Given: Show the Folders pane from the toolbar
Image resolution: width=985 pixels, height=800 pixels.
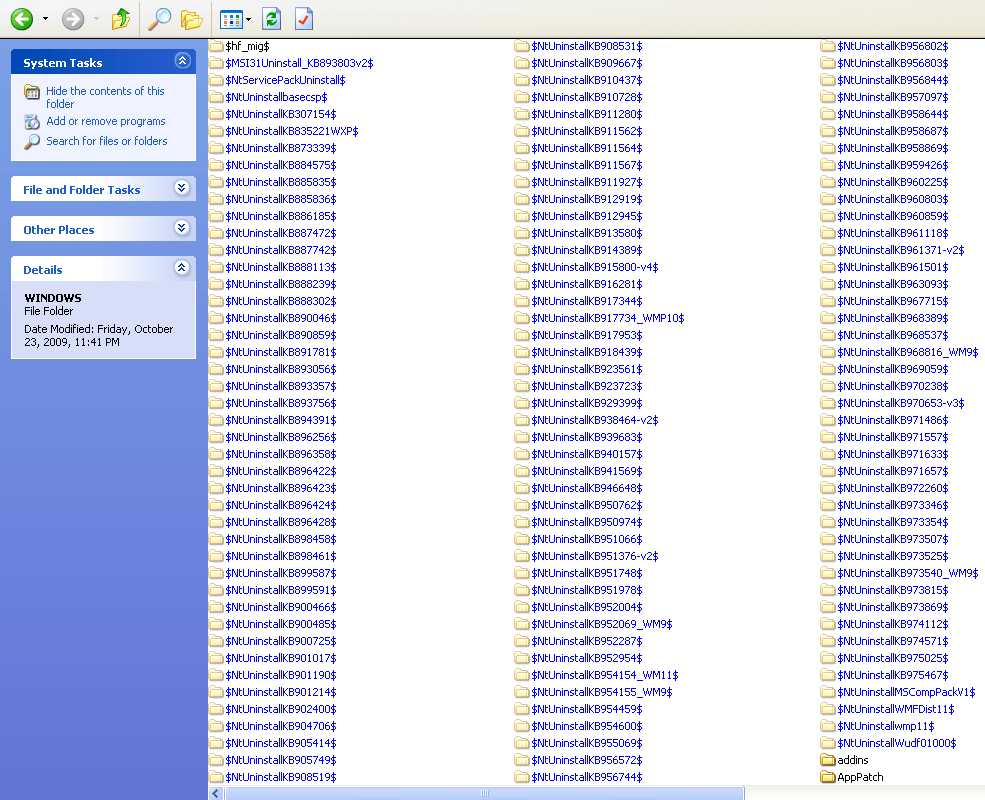Looking at the screenshot, I should [191, 18].
